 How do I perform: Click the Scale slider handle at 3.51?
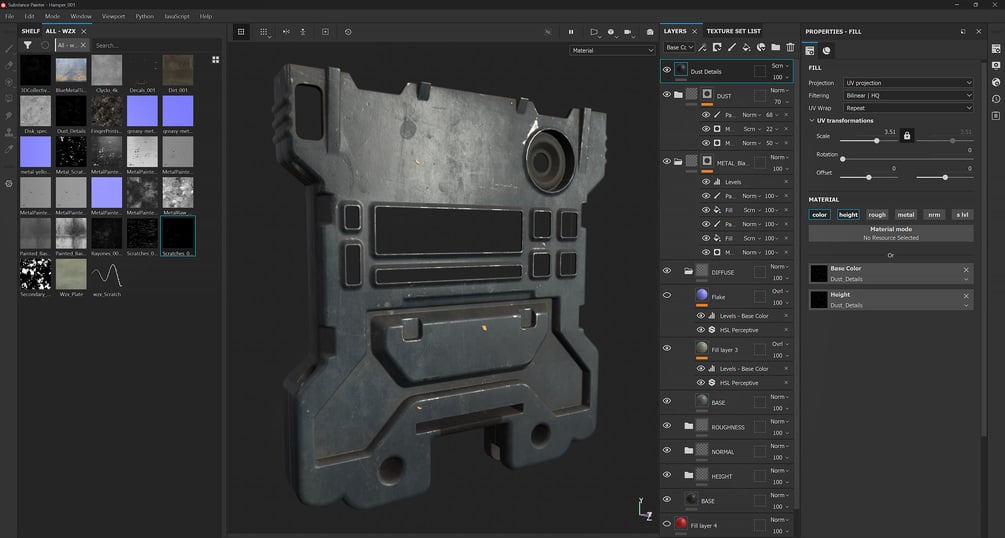tap(877, 140)
